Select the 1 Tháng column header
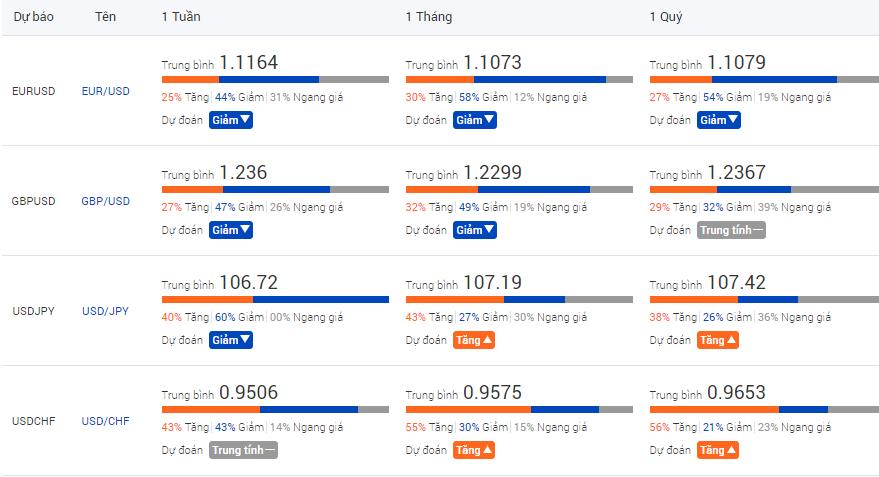Image resolution: width=879 pixels, height=477 pixels. click(x=427, y=18)
